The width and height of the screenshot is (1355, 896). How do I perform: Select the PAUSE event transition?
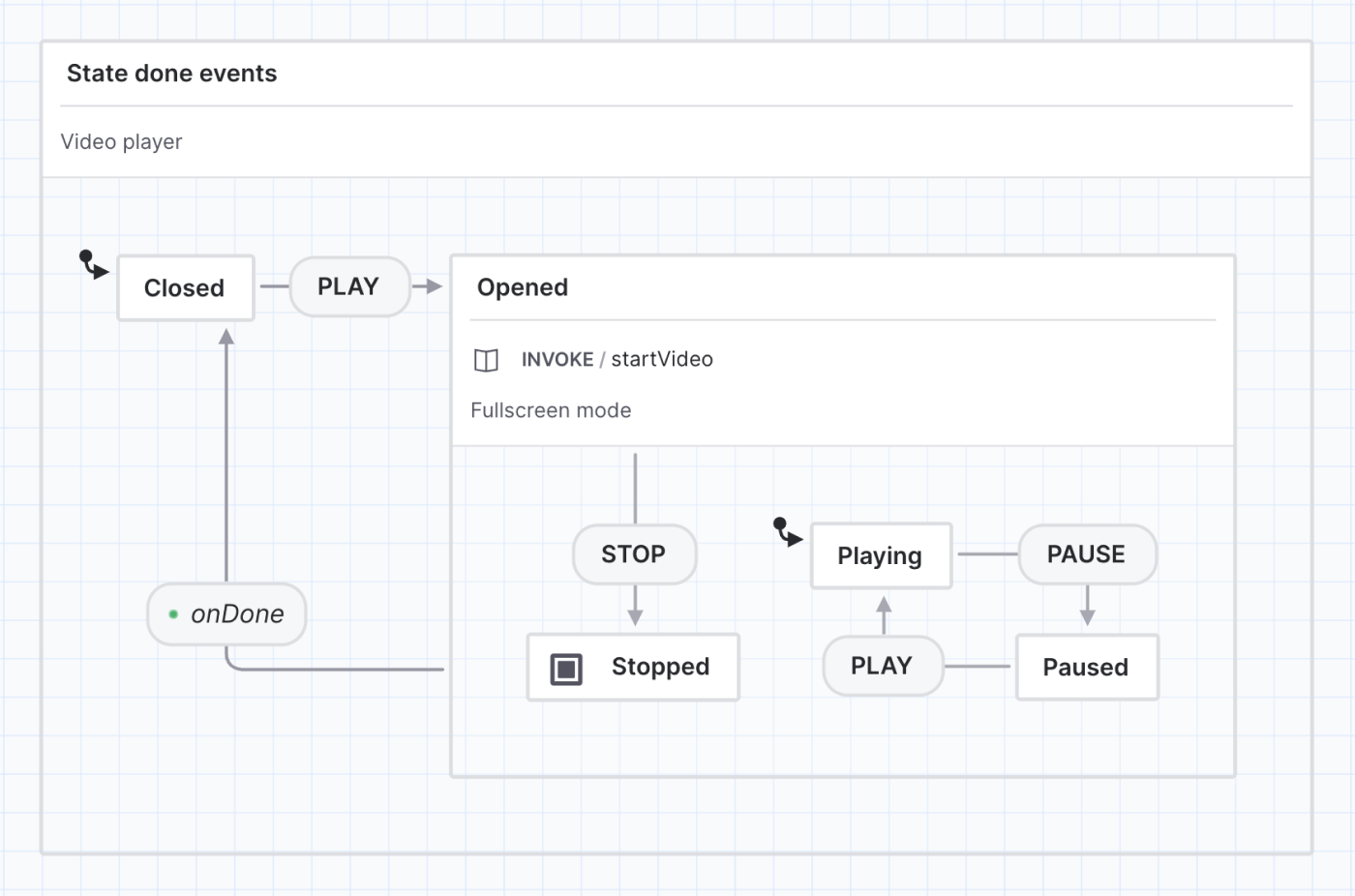pyautogui.click(x=1086, y=554)
